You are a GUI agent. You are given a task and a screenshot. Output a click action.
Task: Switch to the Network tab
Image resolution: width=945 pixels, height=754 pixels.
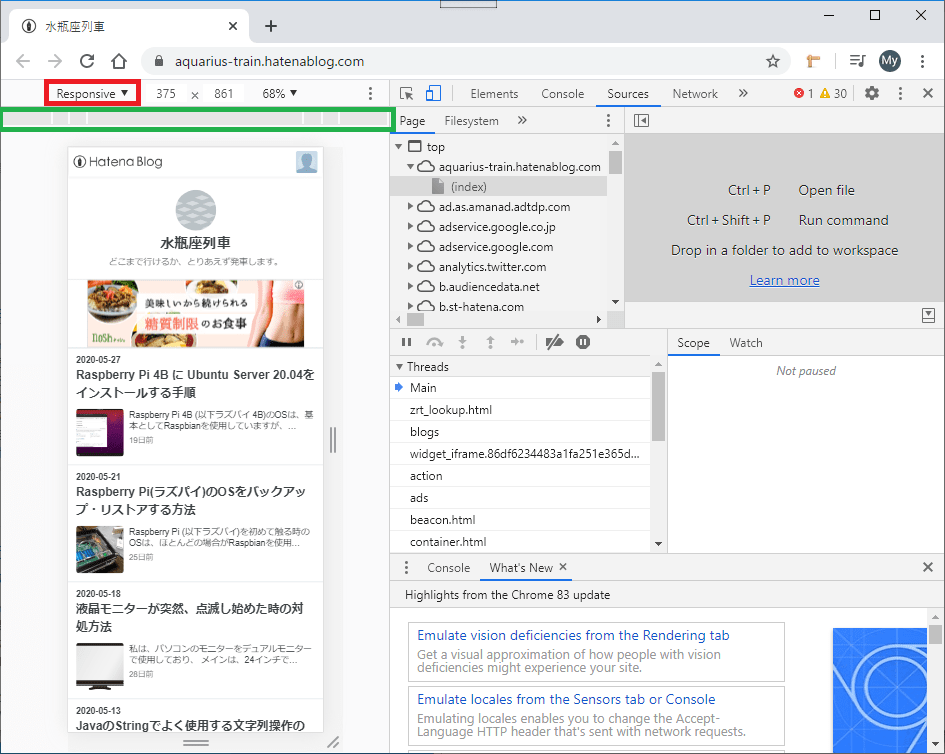point(695,93)
